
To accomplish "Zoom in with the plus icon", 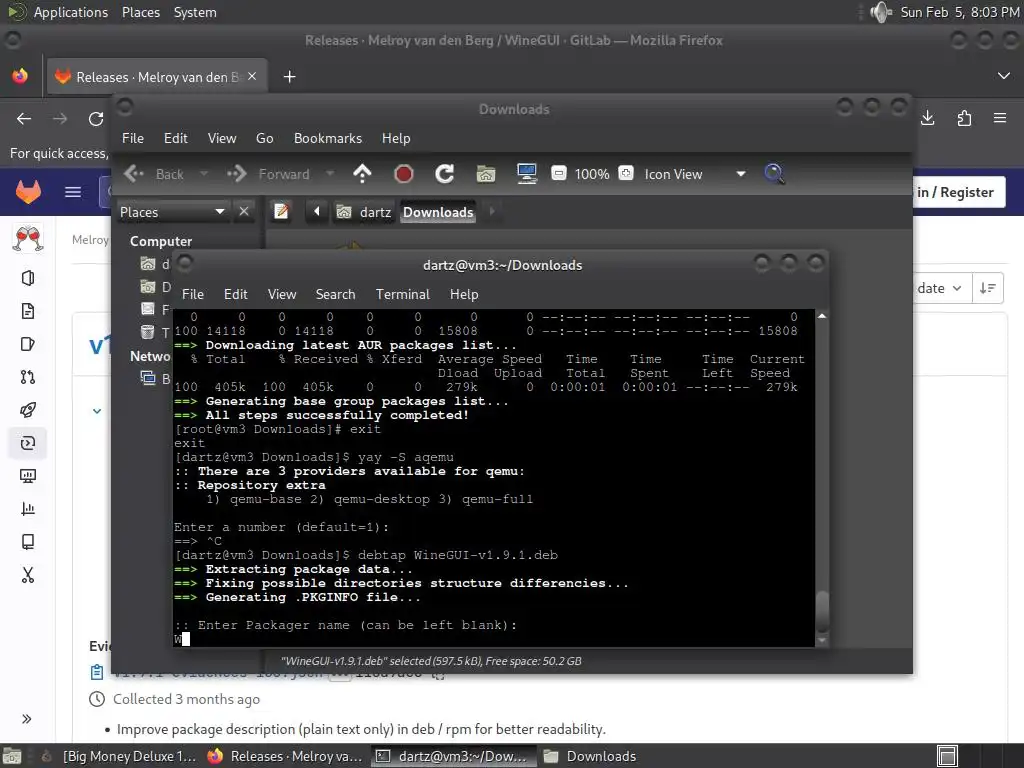I will 626,174.
